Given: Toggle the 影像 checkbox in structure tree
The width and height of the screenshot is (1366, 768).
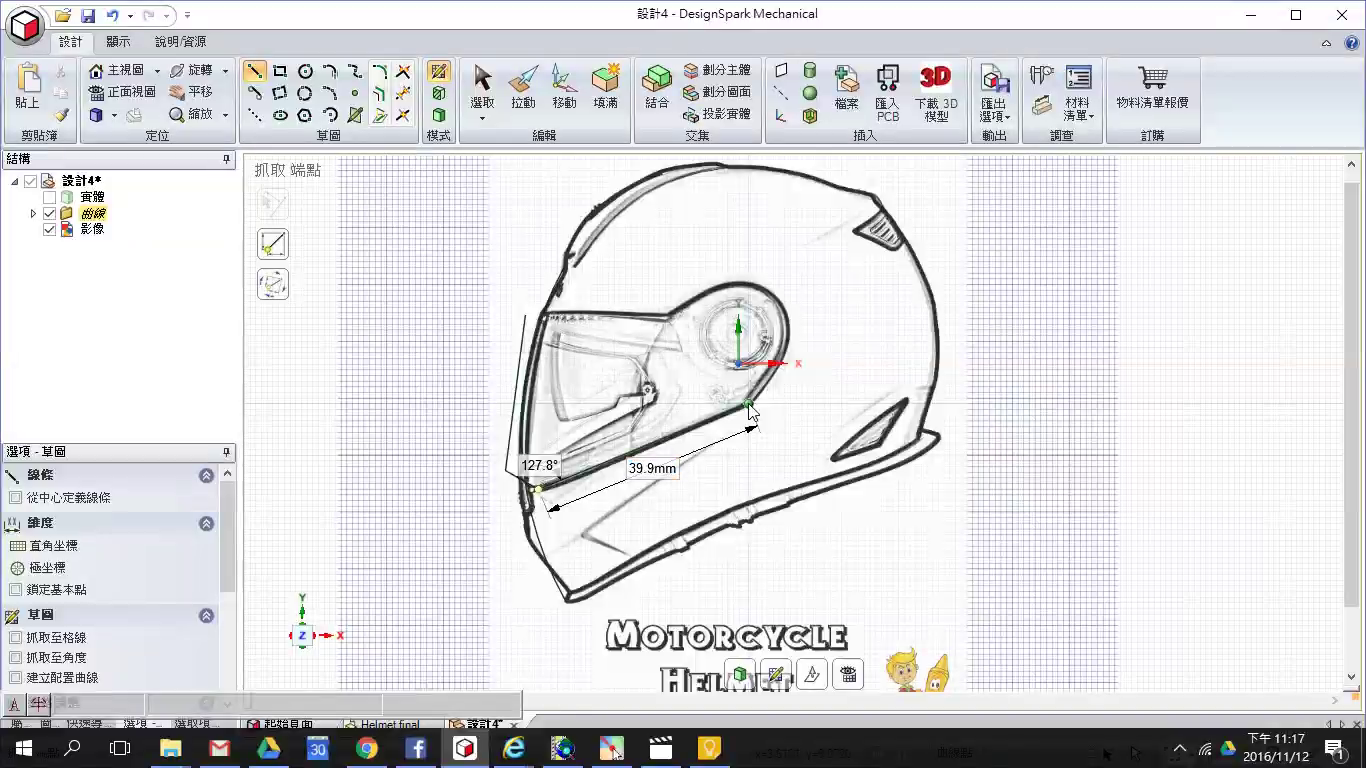Looking at the screenshot, I should tap(50, 229).
